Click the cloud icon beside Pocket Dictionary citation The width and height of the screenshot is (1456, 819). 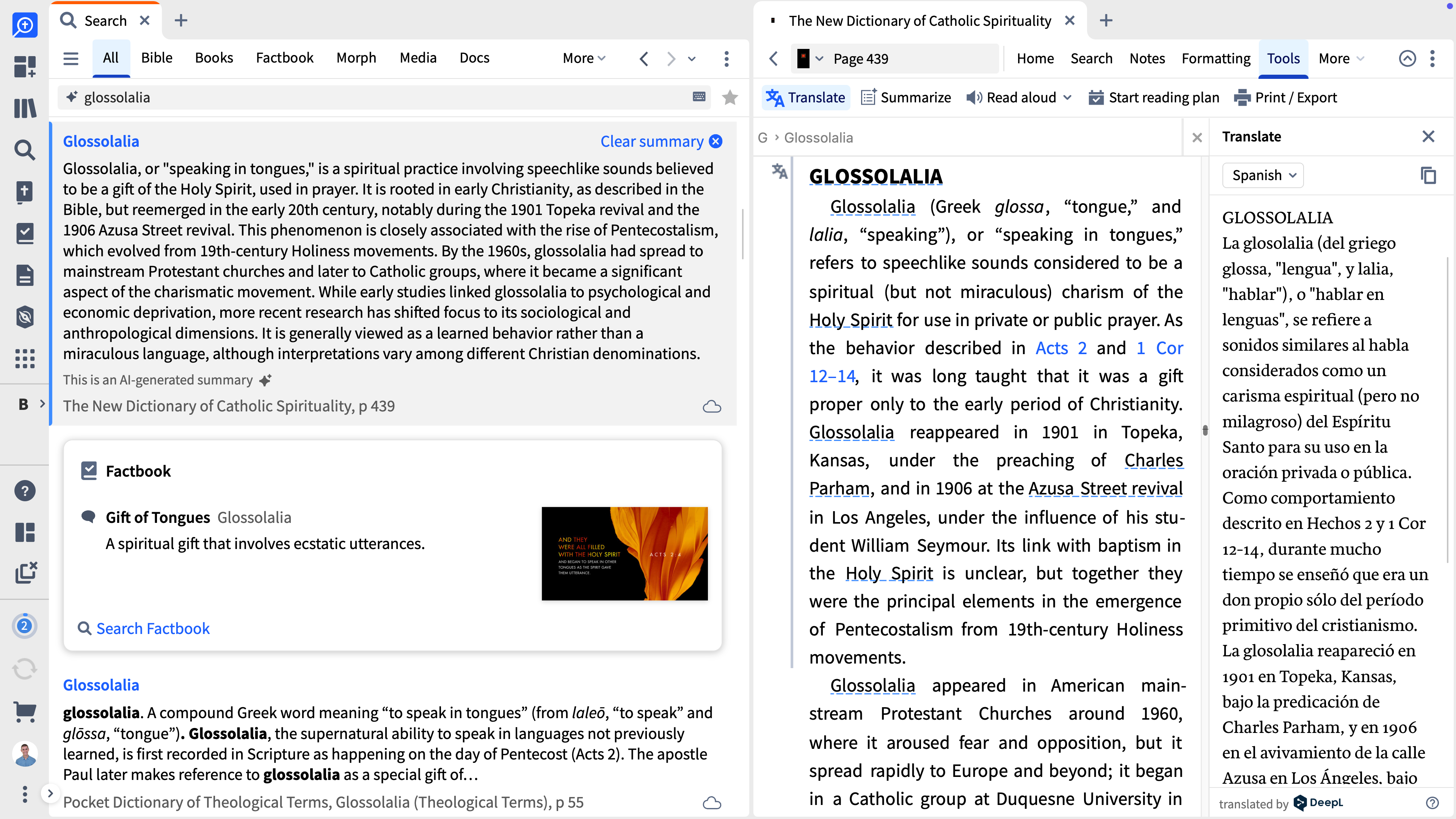[712, 803]
